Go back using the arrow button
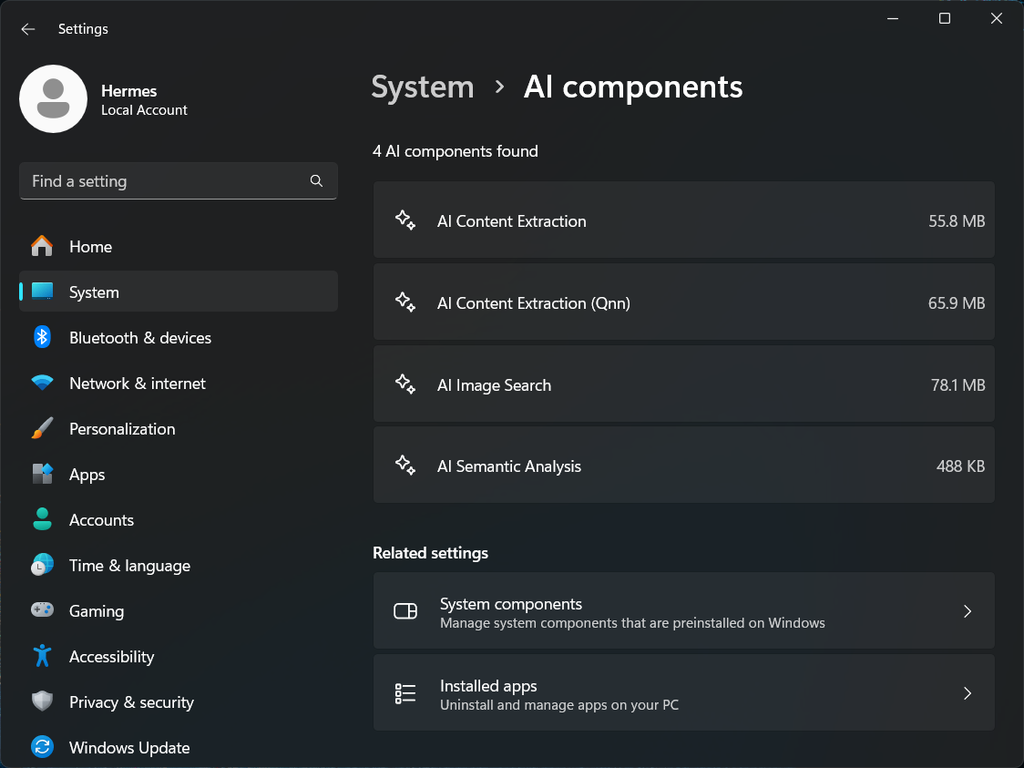The height and width of the screenshot is (768, 1024). (28, 29)
